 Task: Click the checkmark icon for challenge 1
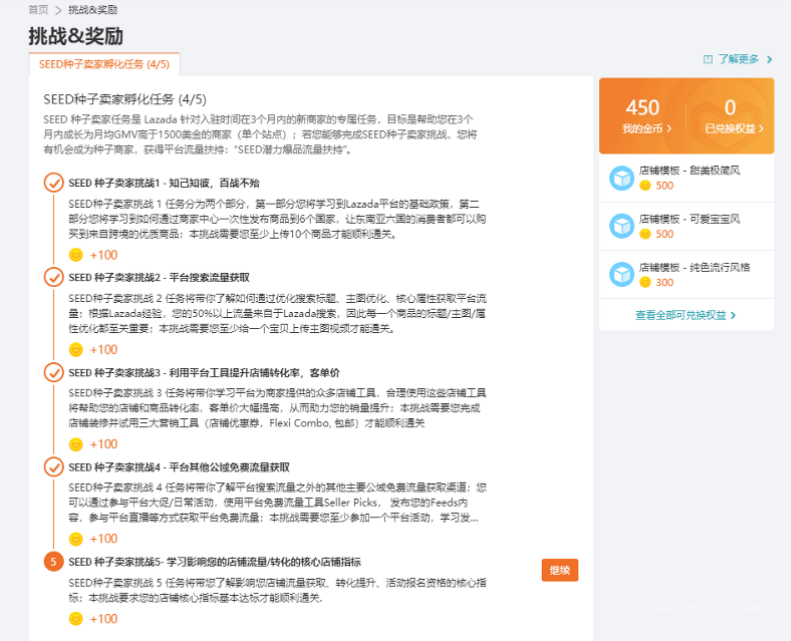point(53,183)
